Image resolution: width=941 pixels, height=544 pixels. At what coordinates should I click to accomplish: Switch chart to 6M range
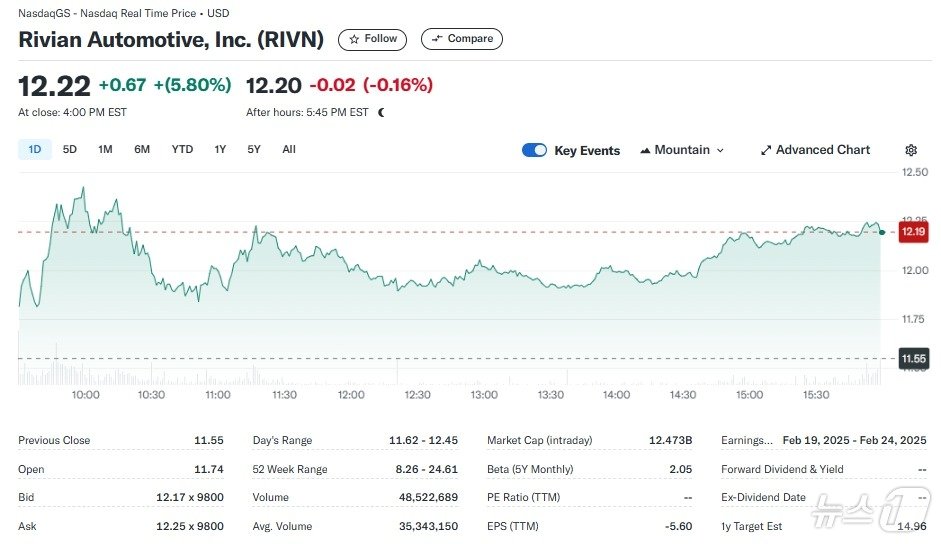(142, 150)
